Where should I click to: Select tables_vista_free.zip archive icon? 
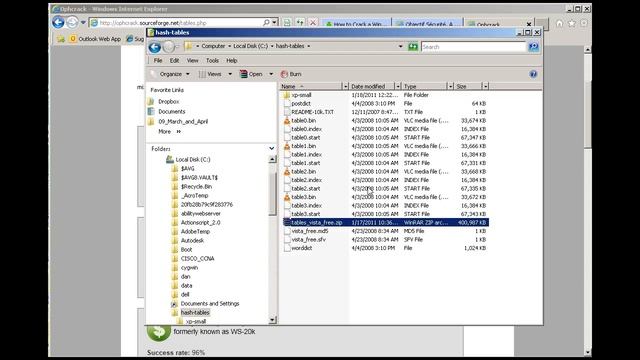pos(287,223)
